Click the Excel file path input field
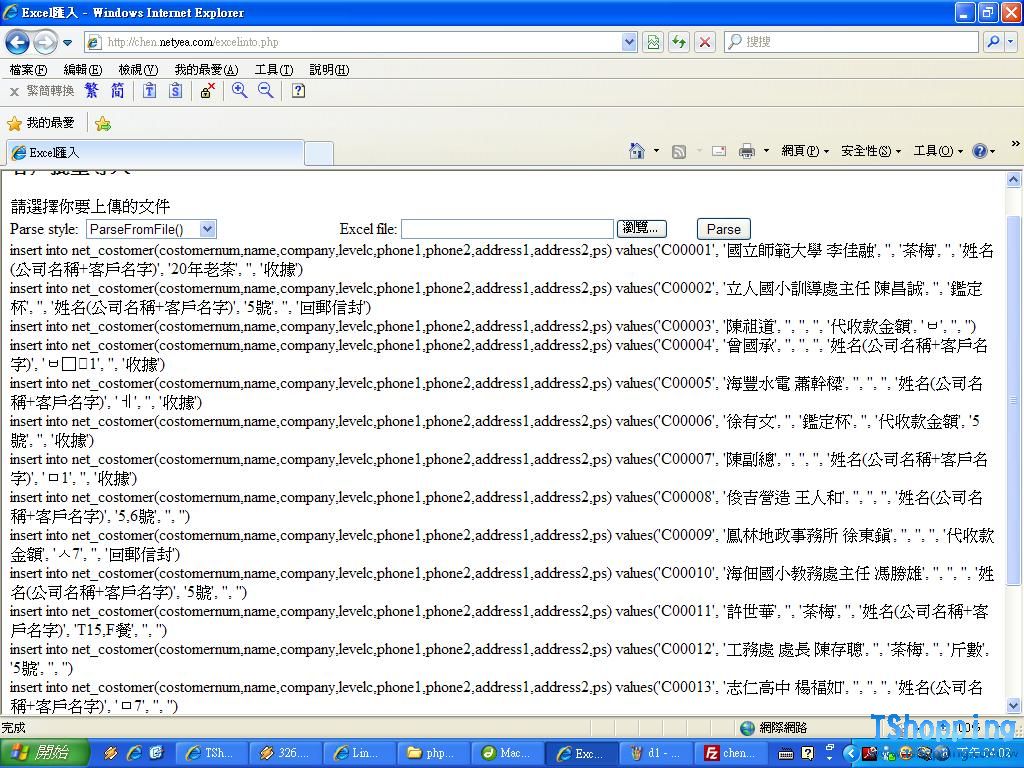Screen dimensions: 1024x768 coord(507,229)
